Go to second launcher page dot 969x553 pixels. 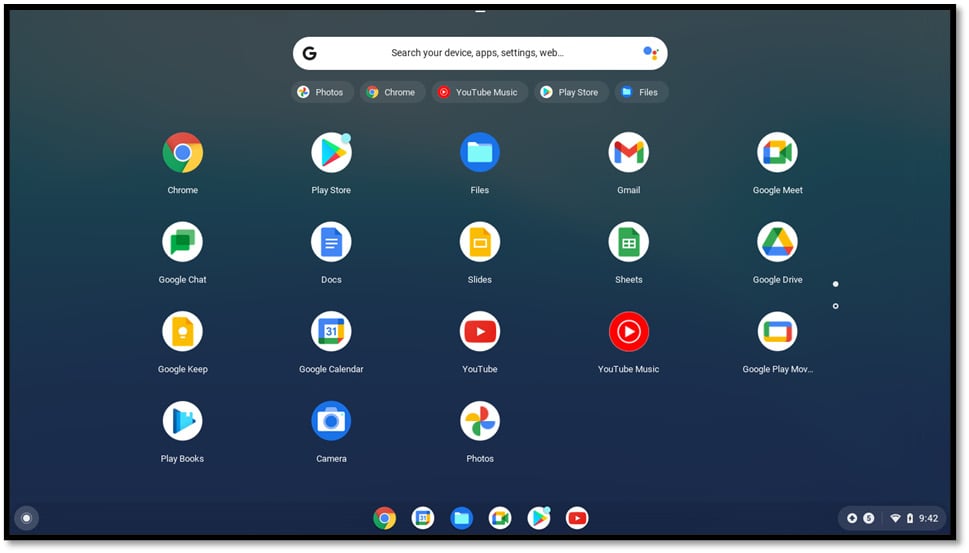836,306
